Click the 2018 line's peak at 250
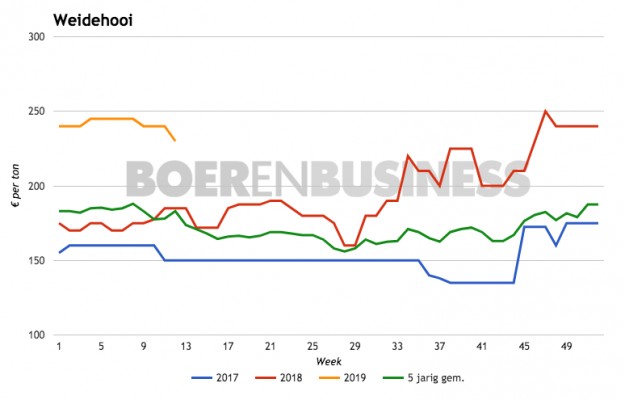 pyautogui.click(x=545, y=111)
